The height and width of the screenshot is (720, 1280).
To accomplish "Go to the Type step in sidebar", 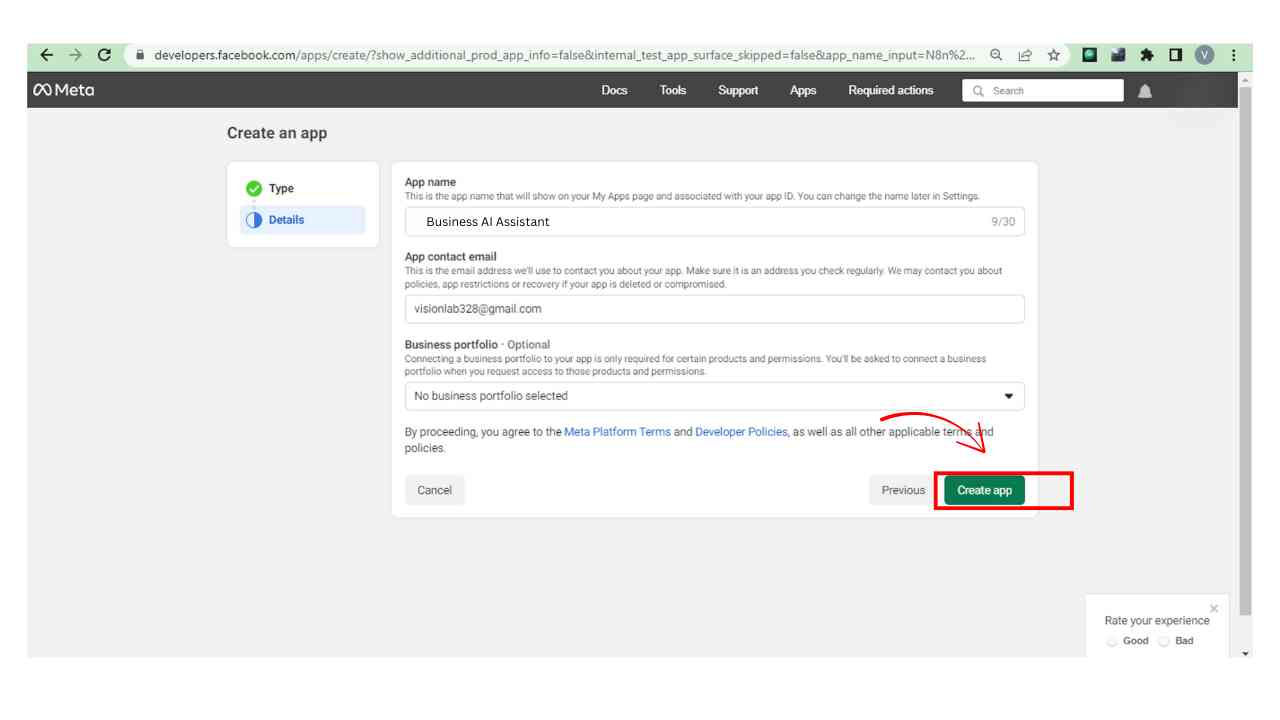I will pyautogui.click(x=281, y=189).
